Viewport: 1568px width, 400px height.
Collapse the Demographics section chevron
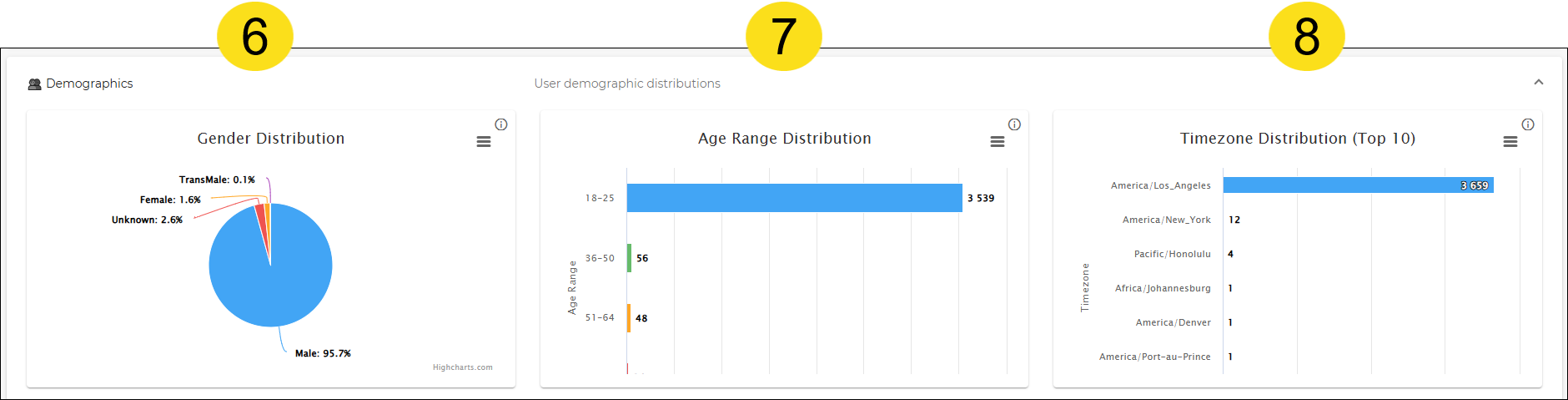pyautogui.click(x=1539, y=82)
